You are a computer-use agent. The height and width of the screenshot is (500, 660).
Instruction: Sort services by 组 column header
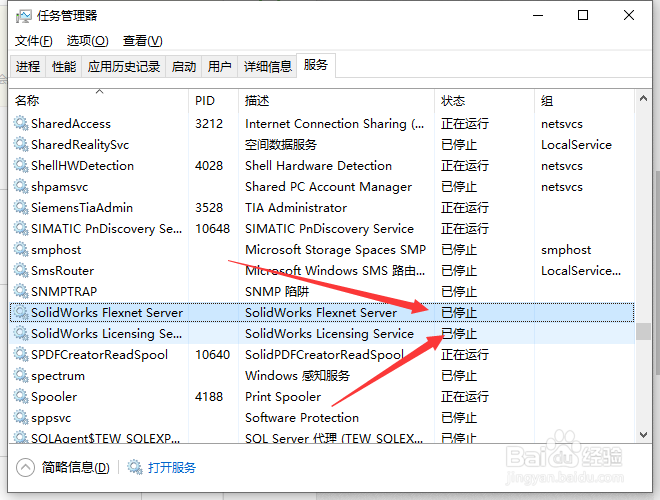coord(584,101)
